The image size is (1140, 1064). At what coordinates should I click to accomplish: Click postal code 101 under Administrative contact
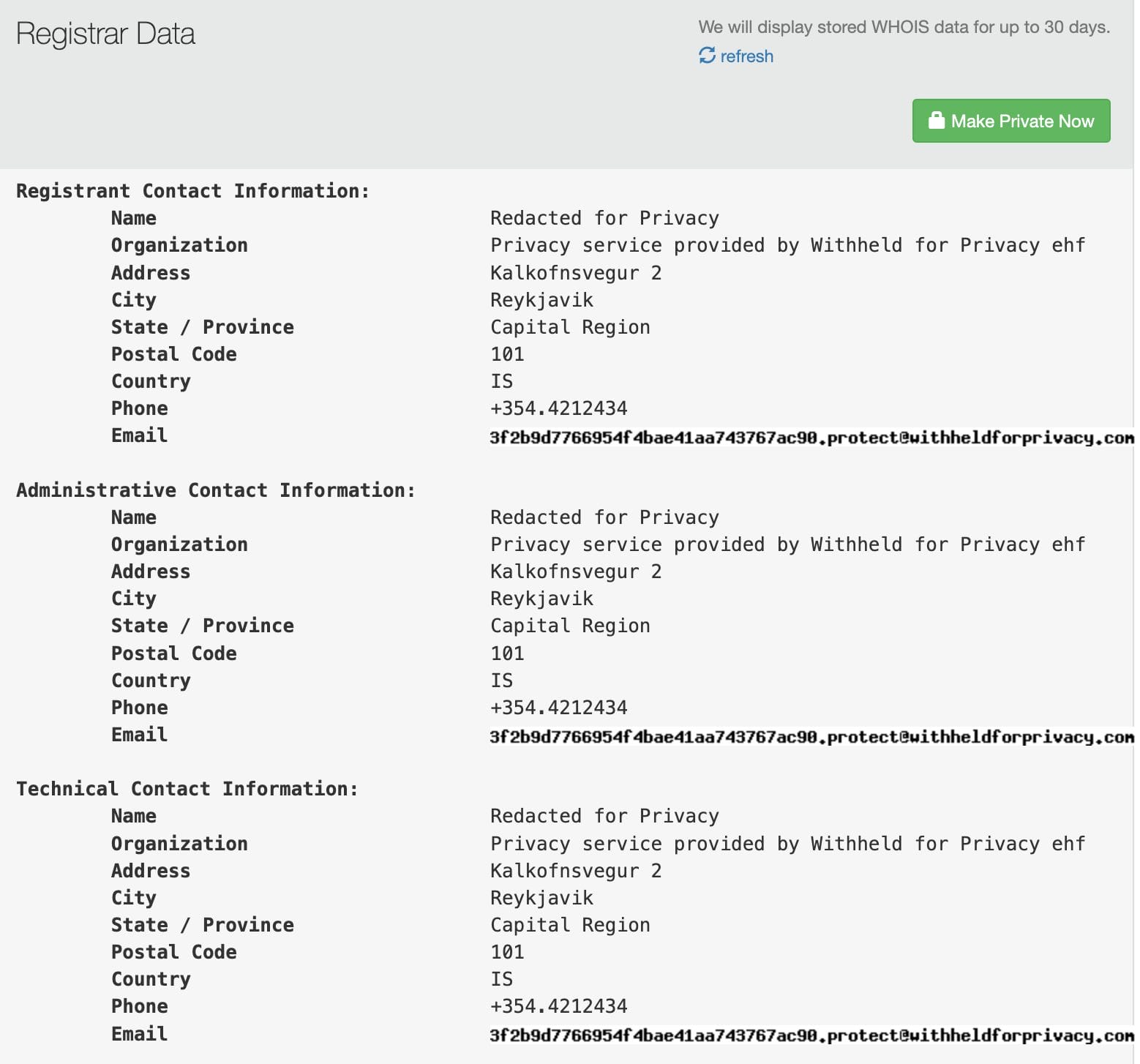pos(507,653)
